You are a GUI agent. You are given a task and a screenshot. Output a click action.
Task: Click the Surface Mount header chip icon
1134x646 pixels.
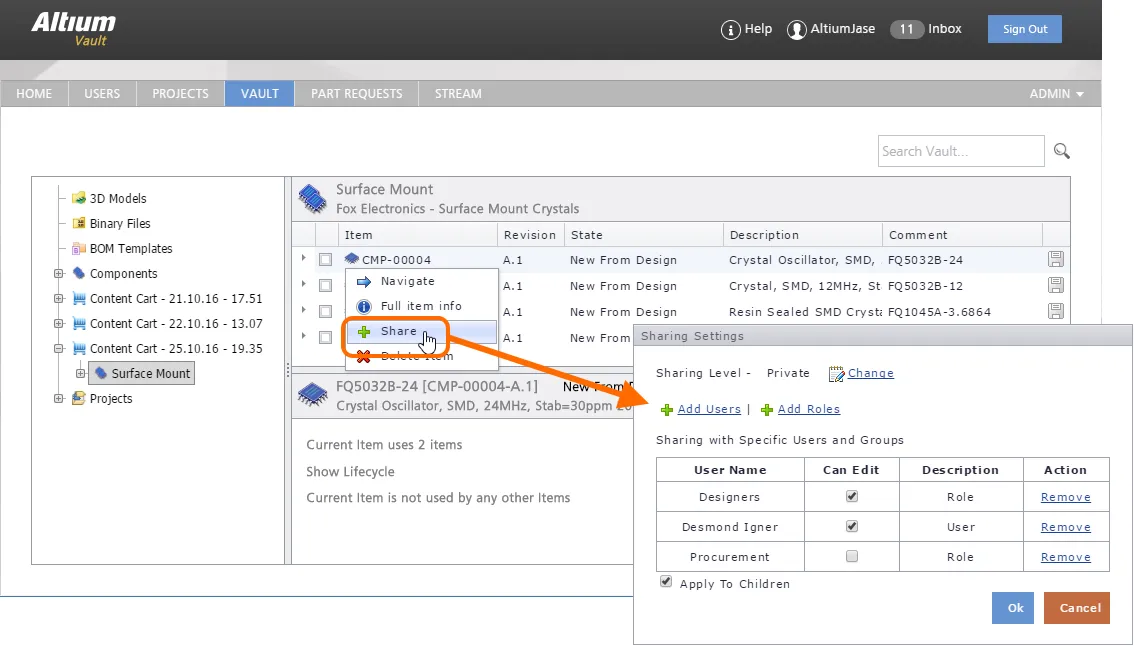click(312, 199)
